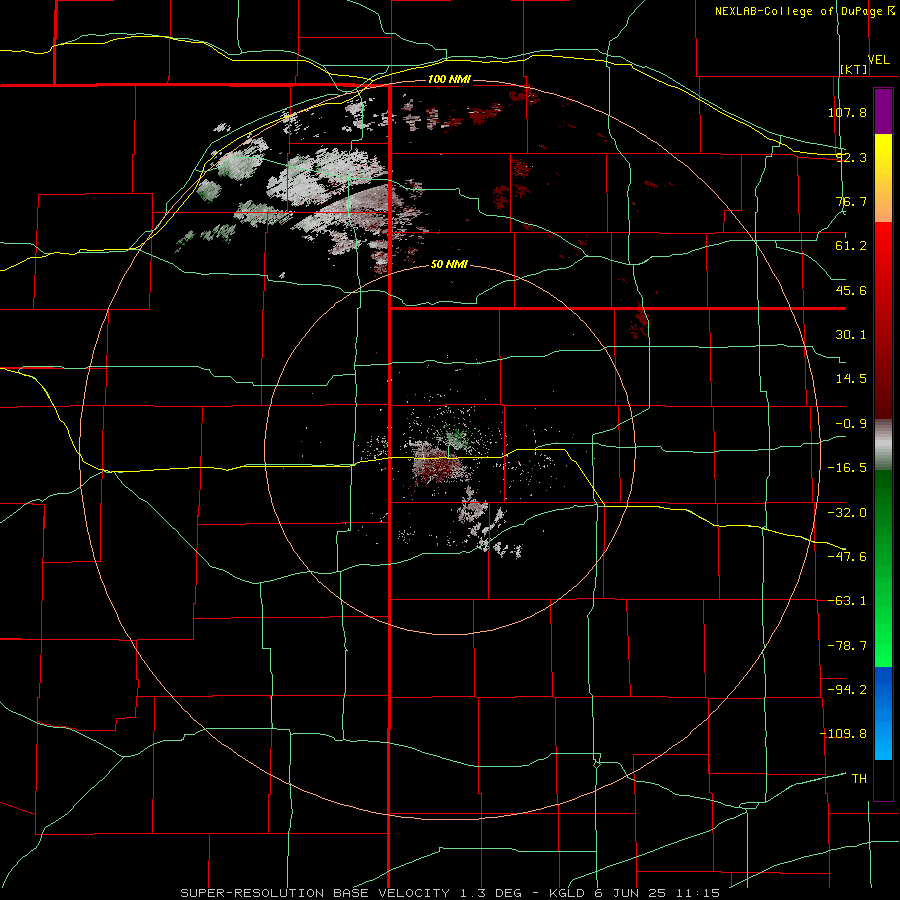Click the TH legend label
The height and width of the screenshot is (900, 900).
pos(859,778)
